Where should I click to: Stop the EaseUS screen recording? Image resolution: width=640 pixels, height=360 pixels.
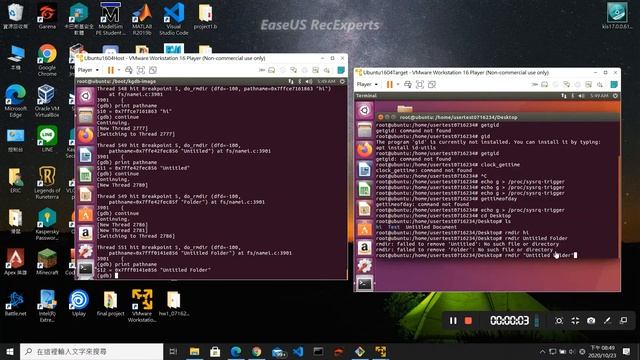469,321
